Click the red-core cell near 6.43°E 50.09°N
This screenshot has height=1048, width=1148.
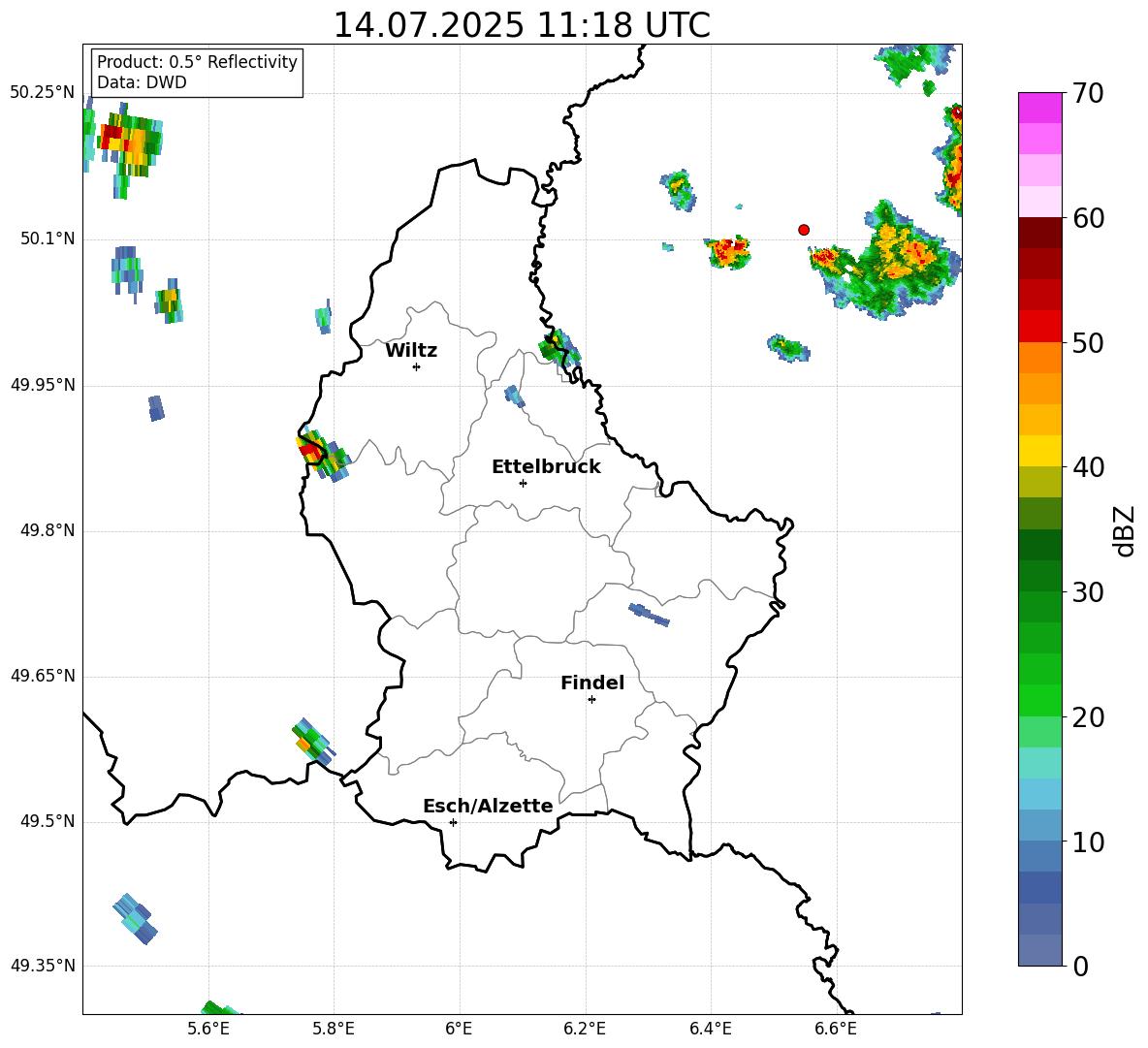(728, 252)
